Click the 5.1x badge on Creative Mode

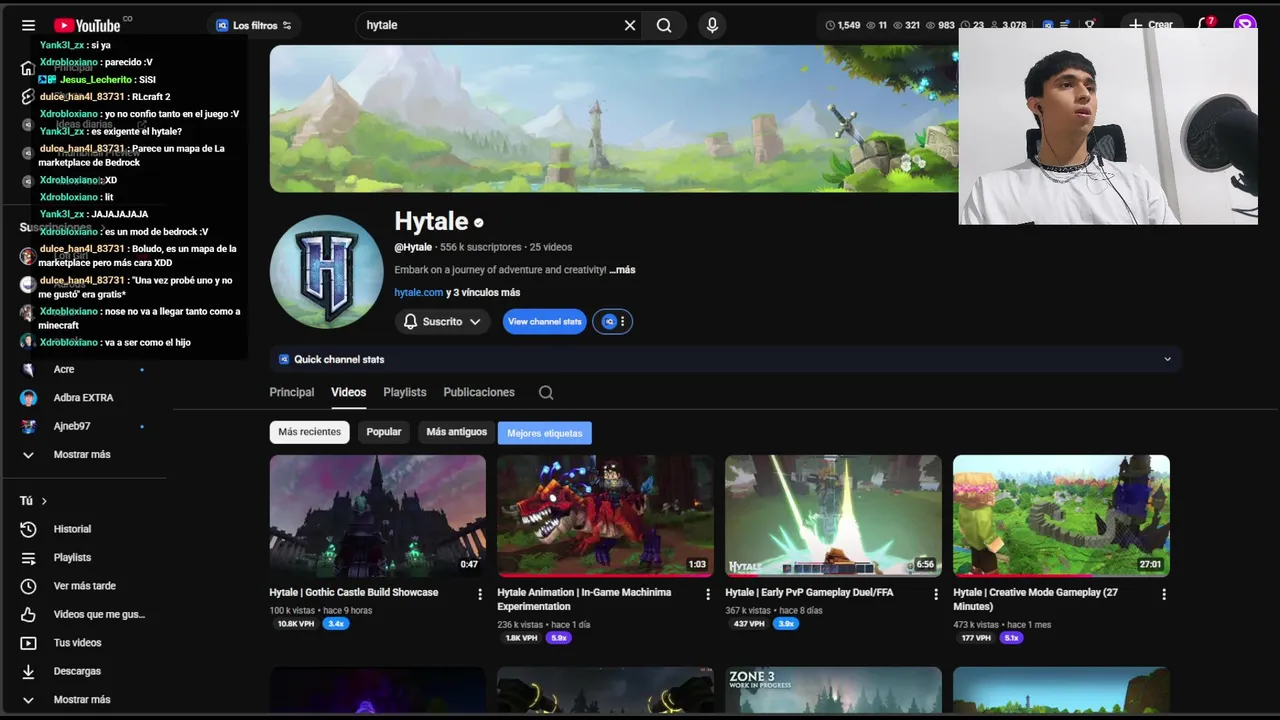pyautogui.click(x=1011, y=638)
